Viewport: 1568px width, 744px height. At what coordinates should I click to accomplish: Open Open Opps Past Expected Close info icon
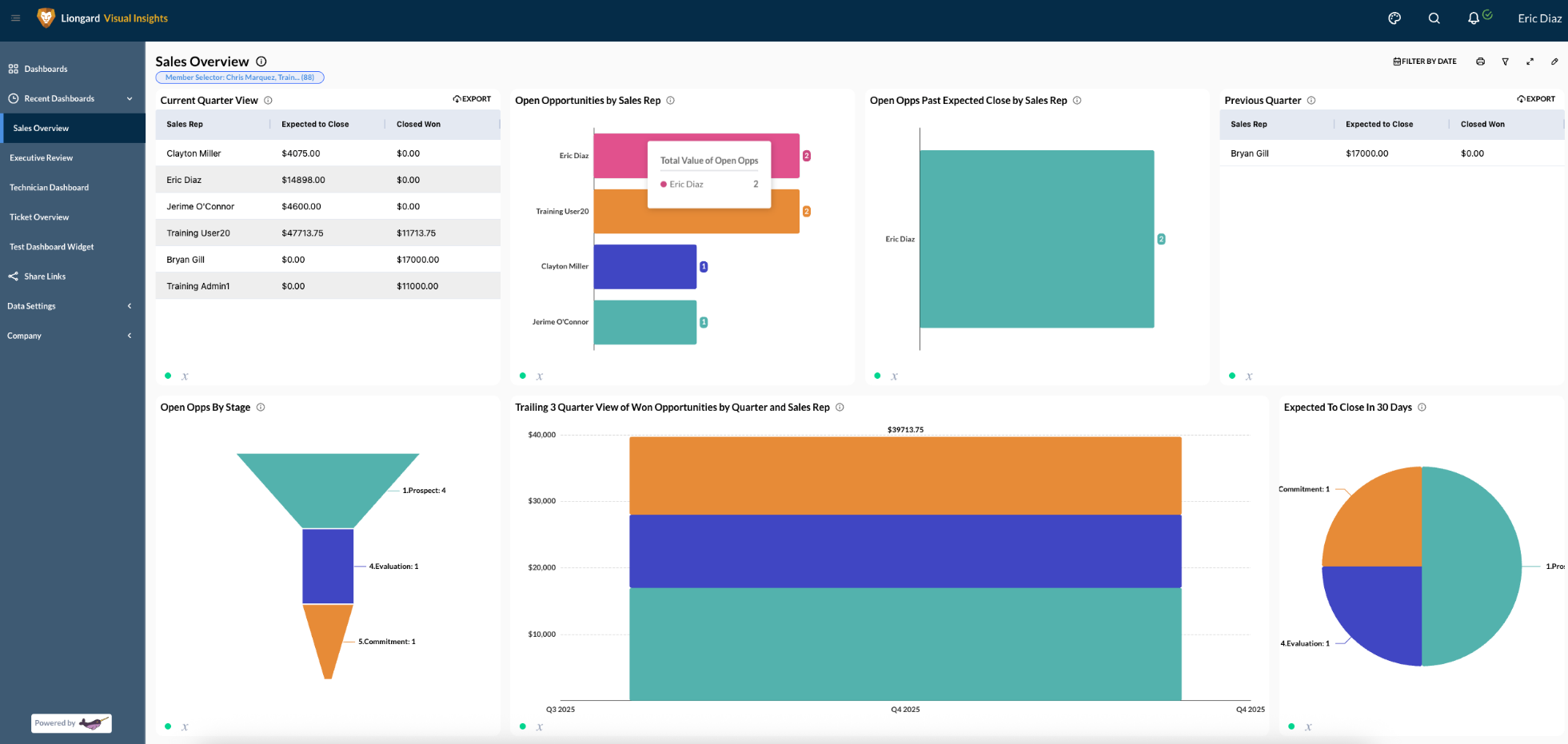tap(1077, 101)
